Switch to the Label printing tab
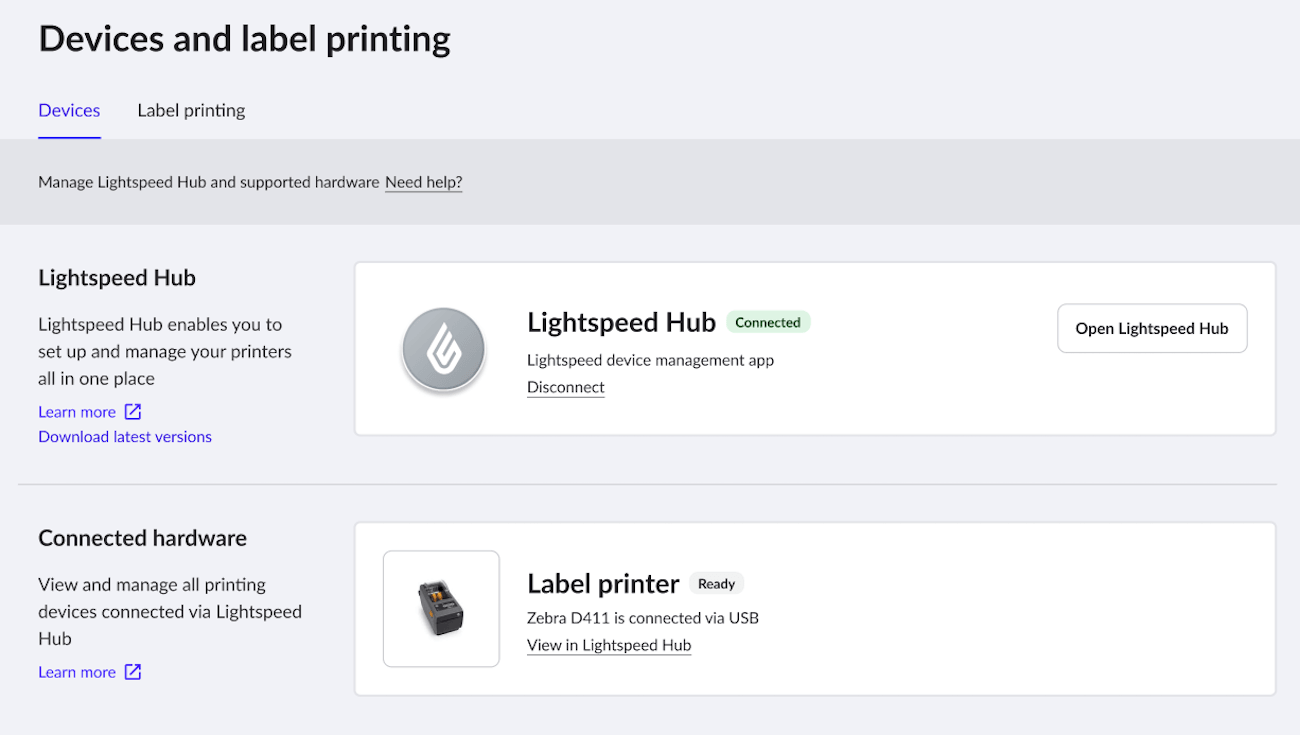Viewport: 1300px width, 735px height. click(191, 110)
